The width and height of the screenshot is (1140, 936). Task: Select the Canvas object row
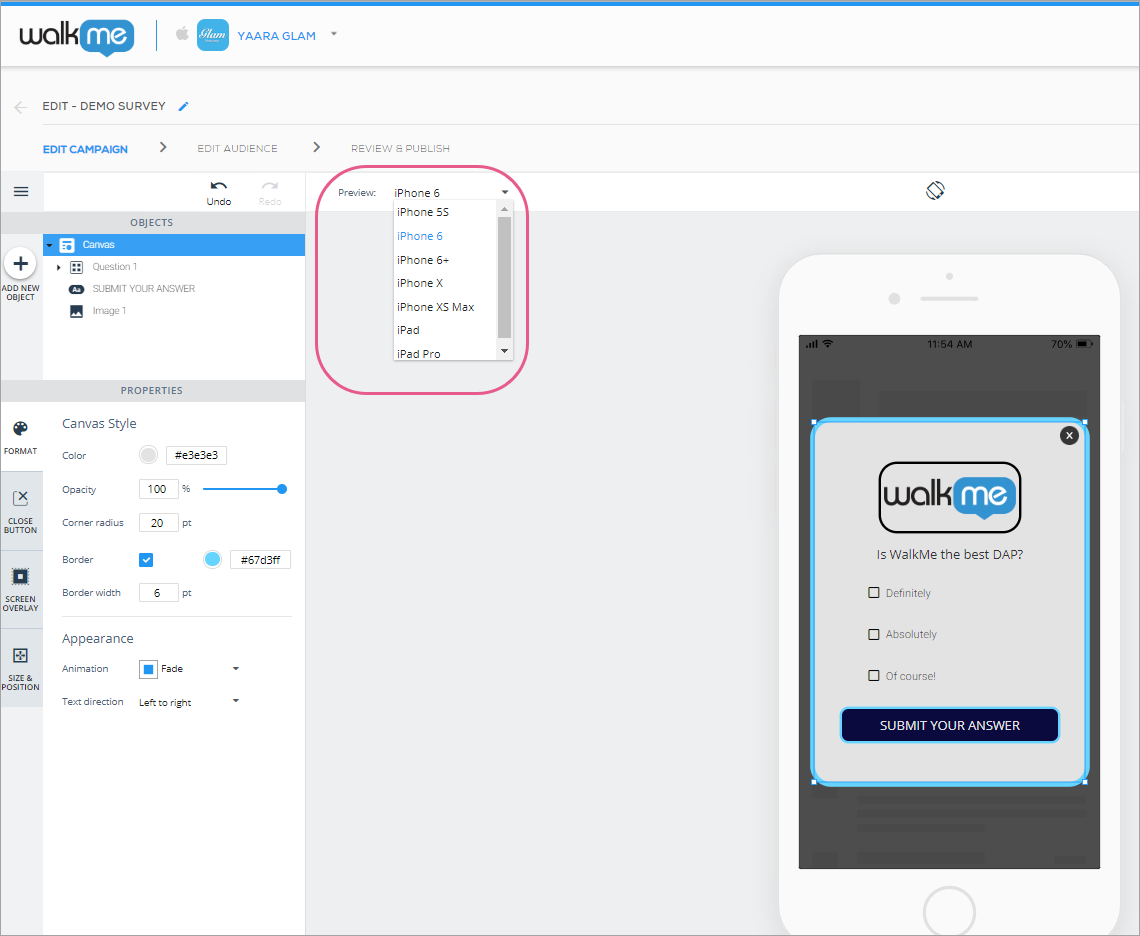tap(174, 245)
